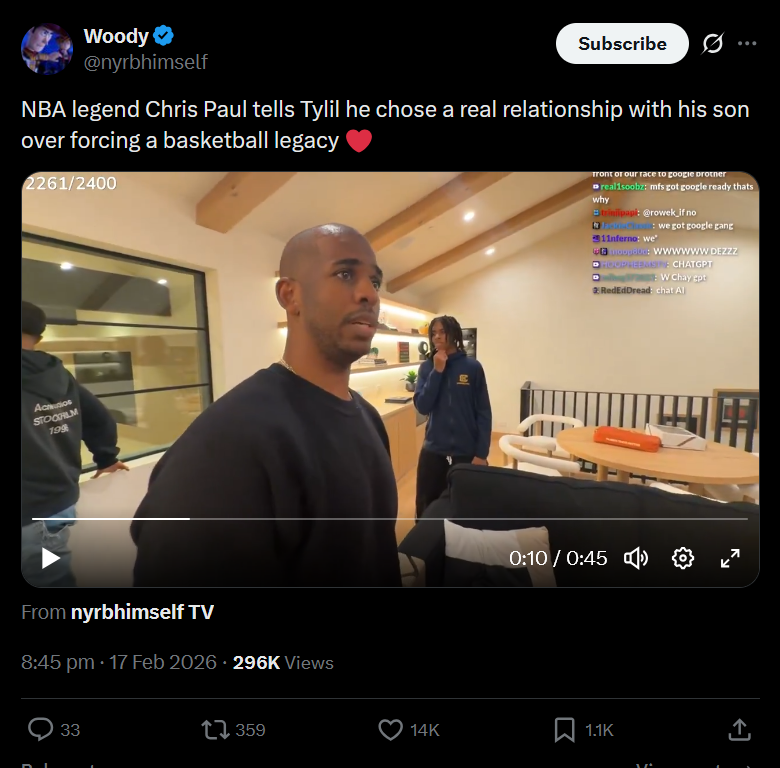
Task: Reply to the post via comment icon
Action: [x=40, y=730]
